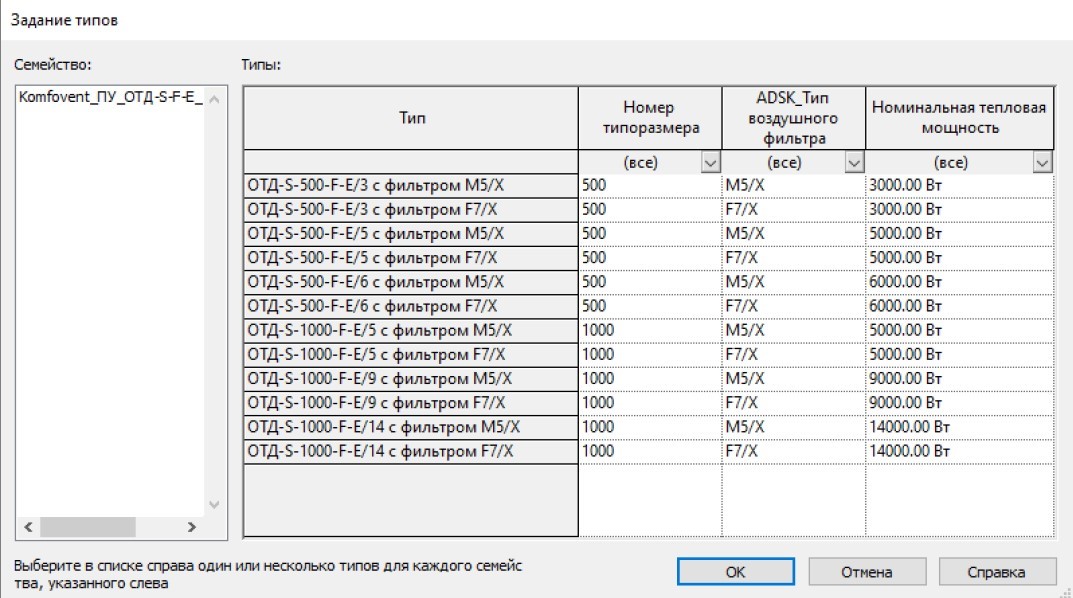This screenshot has height=598, width=1073.
Task: Select the Komfovent_ПУ_ОТД-S-F-E_ family entry
Action: (110, 96)
